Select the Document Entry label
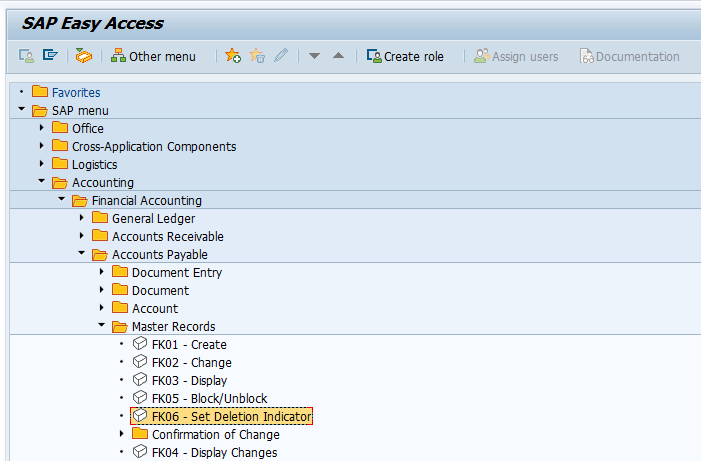 [x=177, y=273]
